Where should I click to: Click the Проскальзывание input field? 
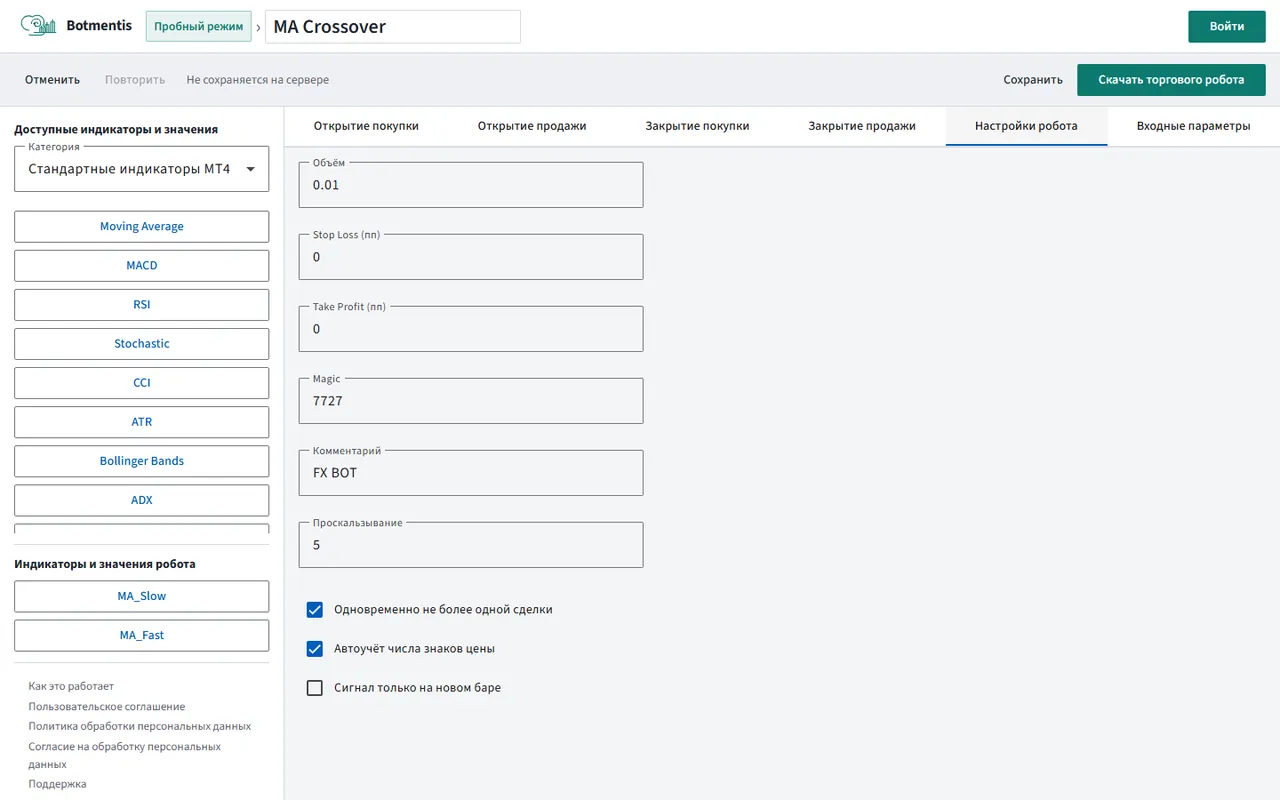(x=471, y=545)
